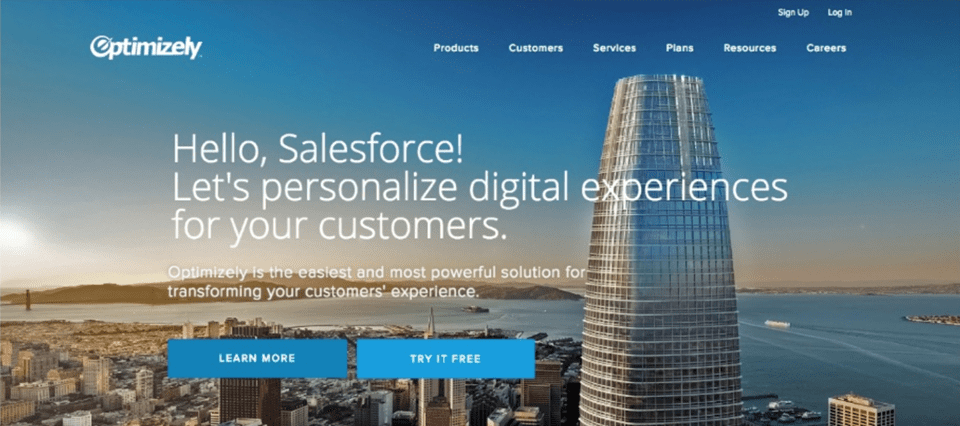Click the Alcatraz island in the bay

[476, 309]
